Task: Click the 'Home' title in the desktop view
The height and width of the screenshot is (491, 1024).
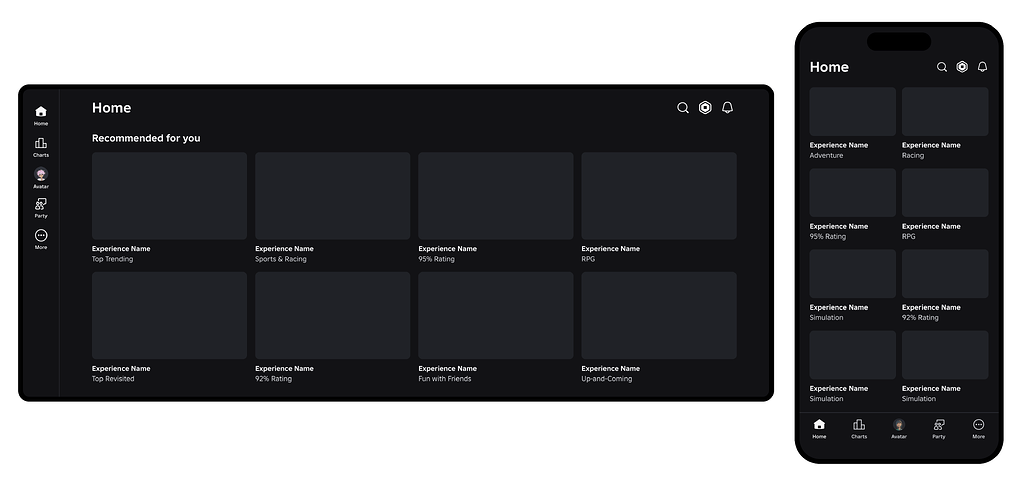Action: click(112, 108)
